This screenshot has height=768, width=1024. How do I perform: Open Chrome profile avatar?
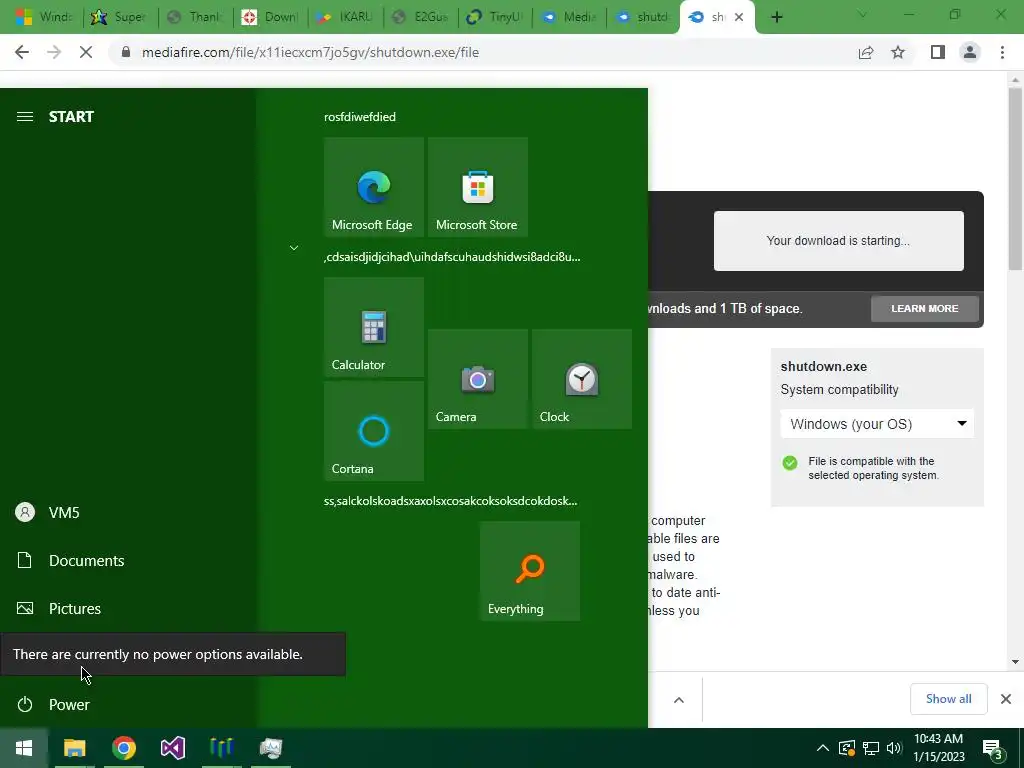pos(970,52)
